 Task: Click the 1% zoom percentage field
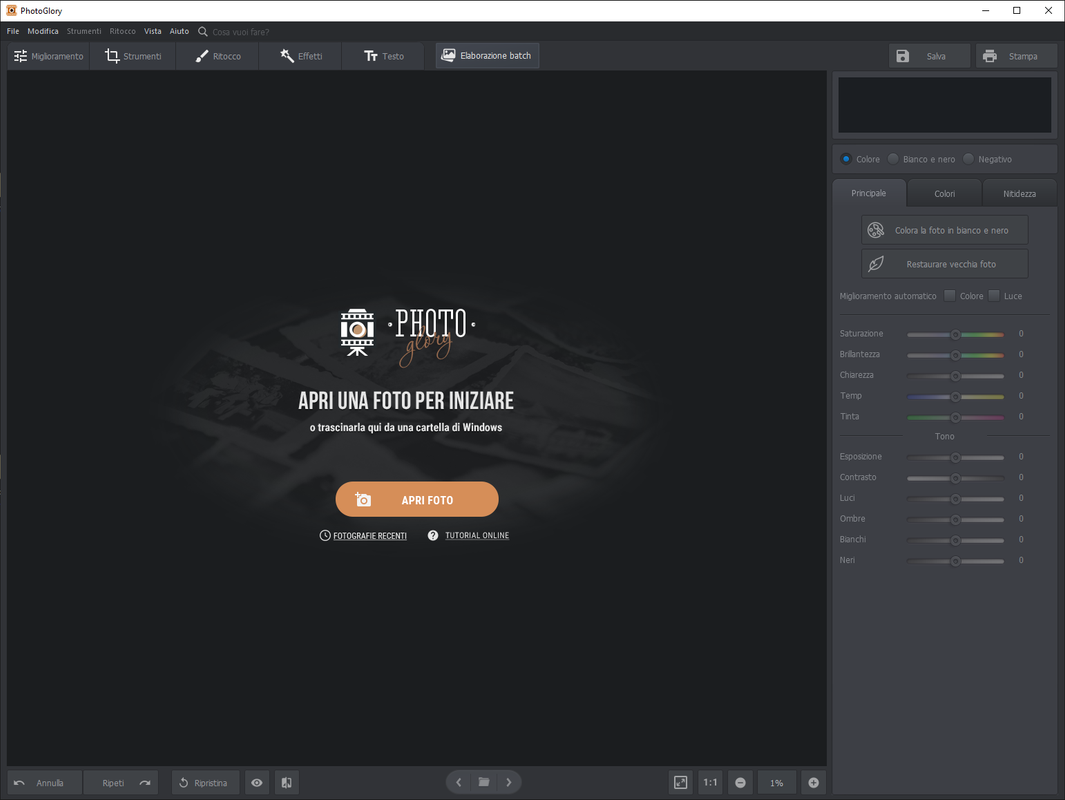tap(777, 783)
